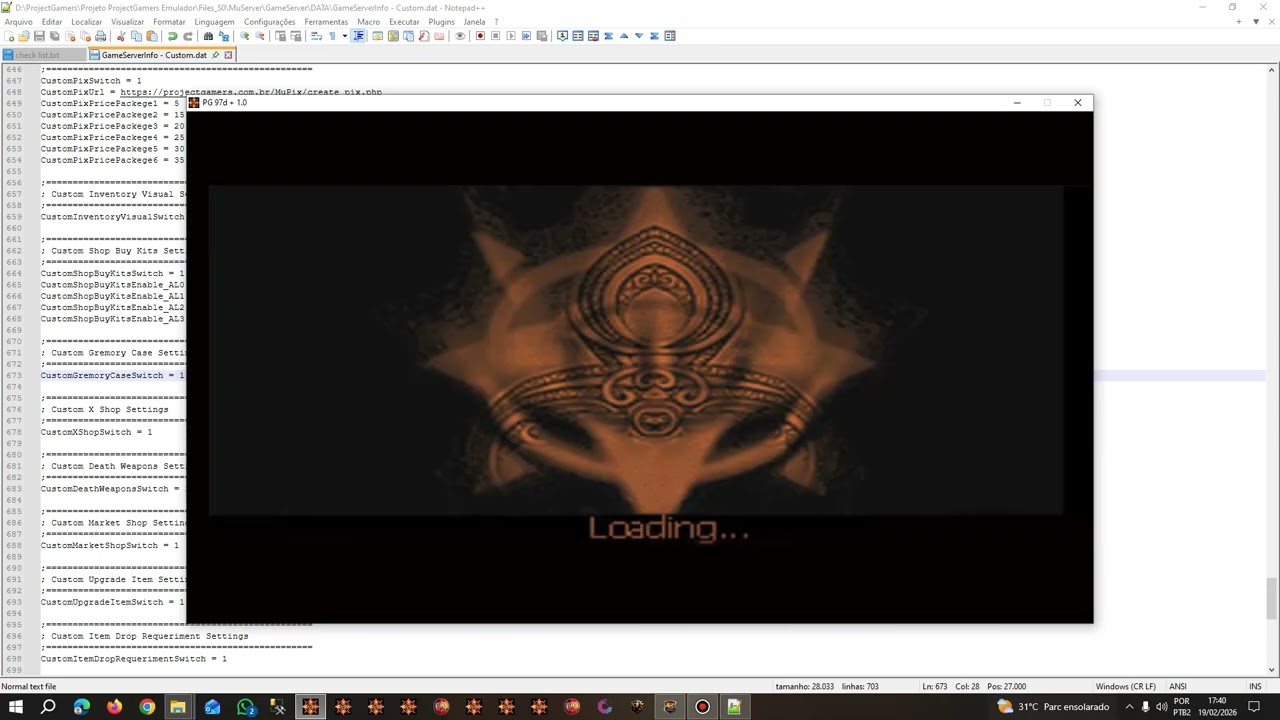Show hidden tray icons chevron
Screen dimensions: 1280x720
click(1130, 707)
